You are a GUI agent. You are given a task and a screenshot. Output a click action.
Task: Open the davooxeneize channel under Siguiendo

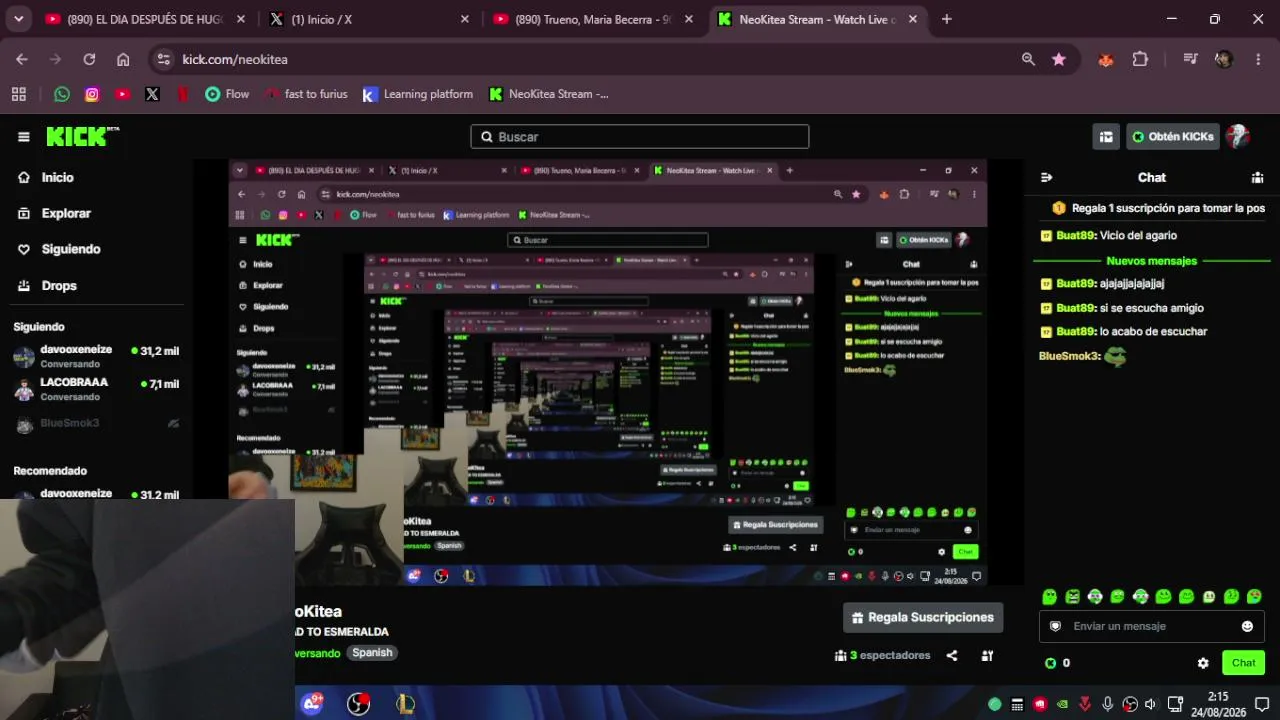pos(96,357)
